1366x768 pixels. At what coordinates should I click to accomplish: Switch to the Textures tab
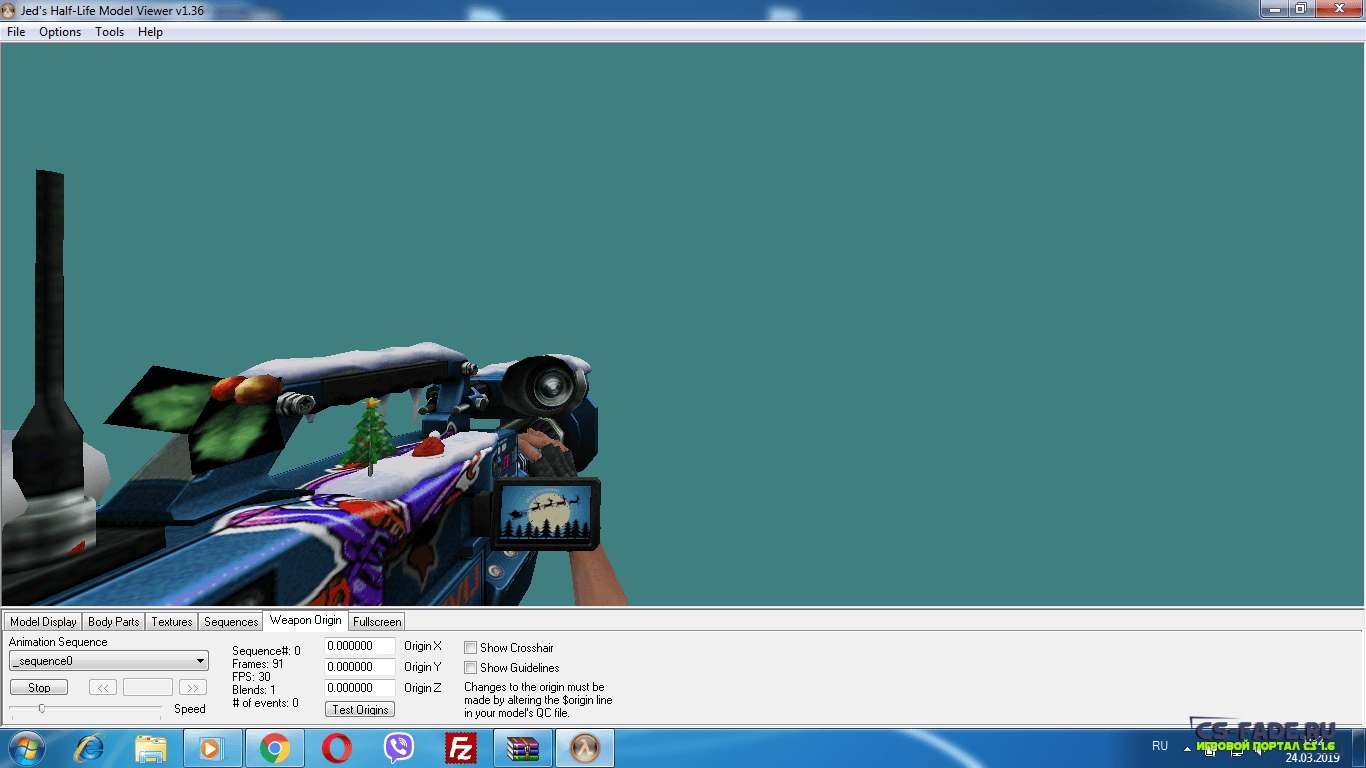coord(172,622)
